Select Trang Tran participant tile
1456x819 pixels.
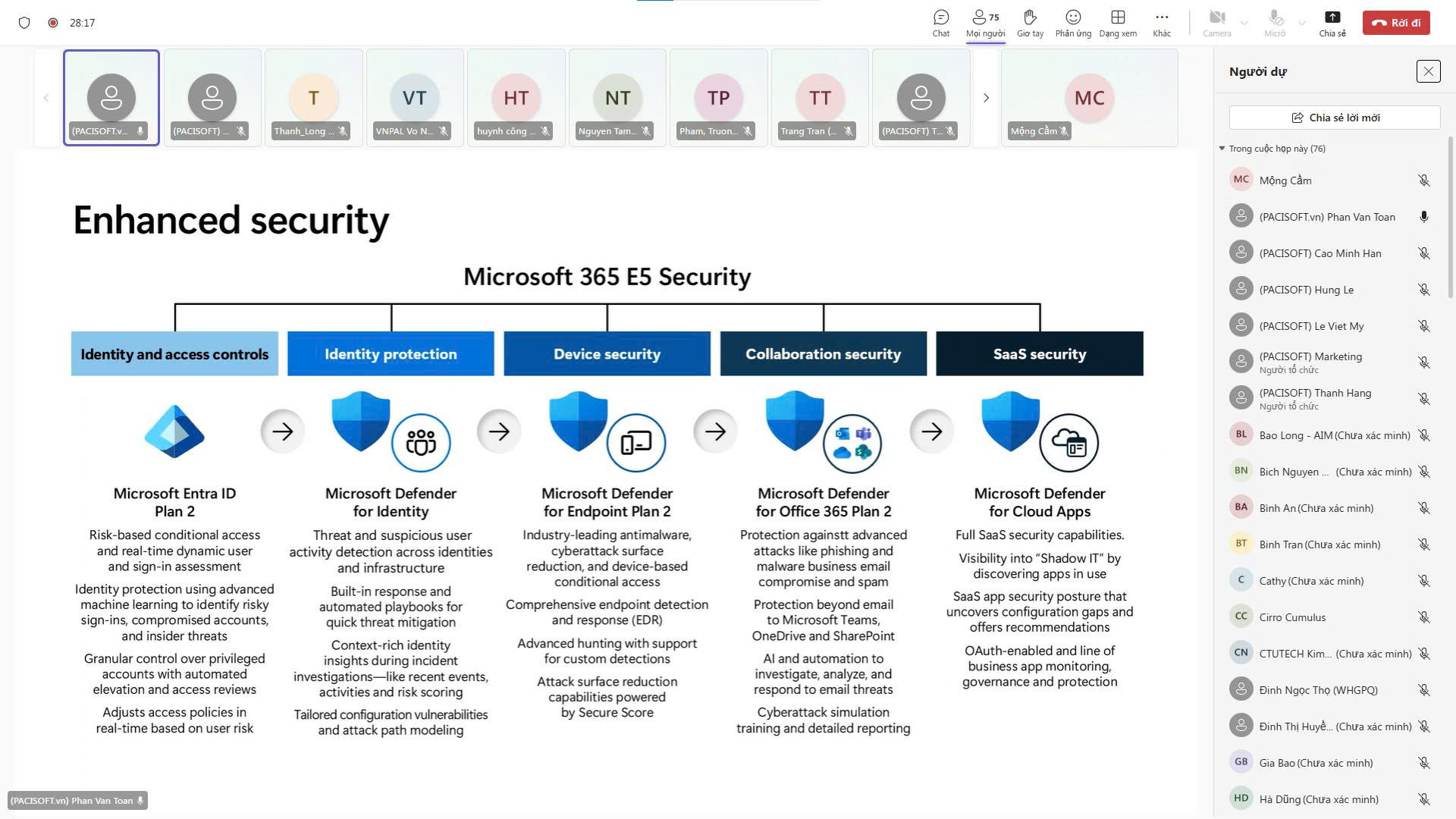tap(820, 98)
